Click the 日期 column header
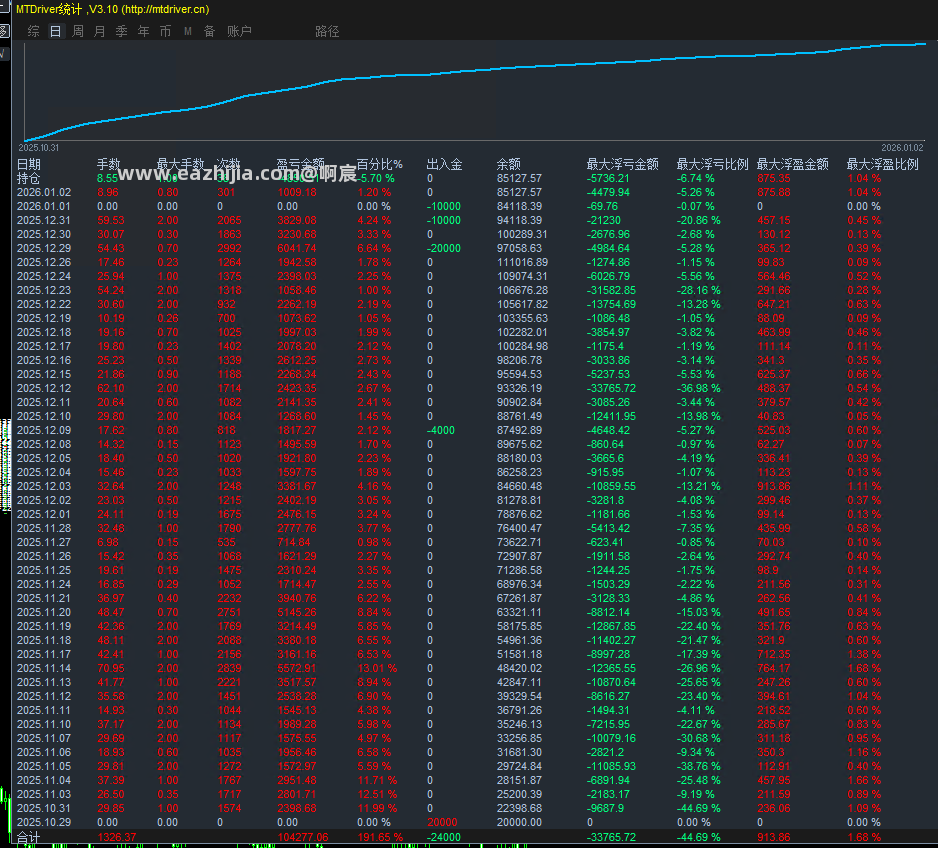The width and height of the screenshot is (938, 848). pyautogui.click(x=29, y=164)
